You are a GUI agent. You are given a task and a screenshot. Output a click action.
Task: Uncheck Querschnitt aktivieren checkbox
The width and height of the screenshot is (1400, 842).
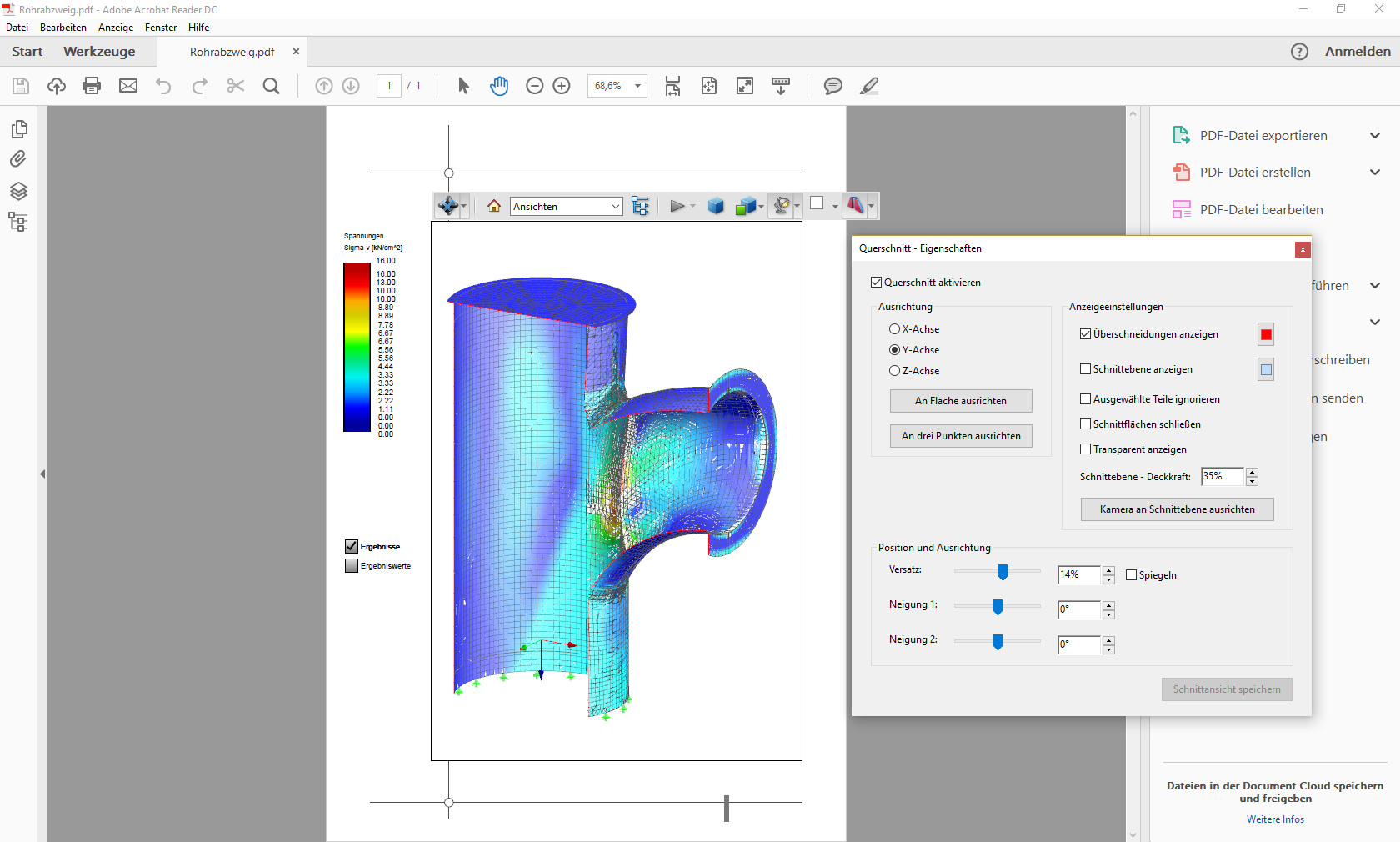click(x=876, y=283)
